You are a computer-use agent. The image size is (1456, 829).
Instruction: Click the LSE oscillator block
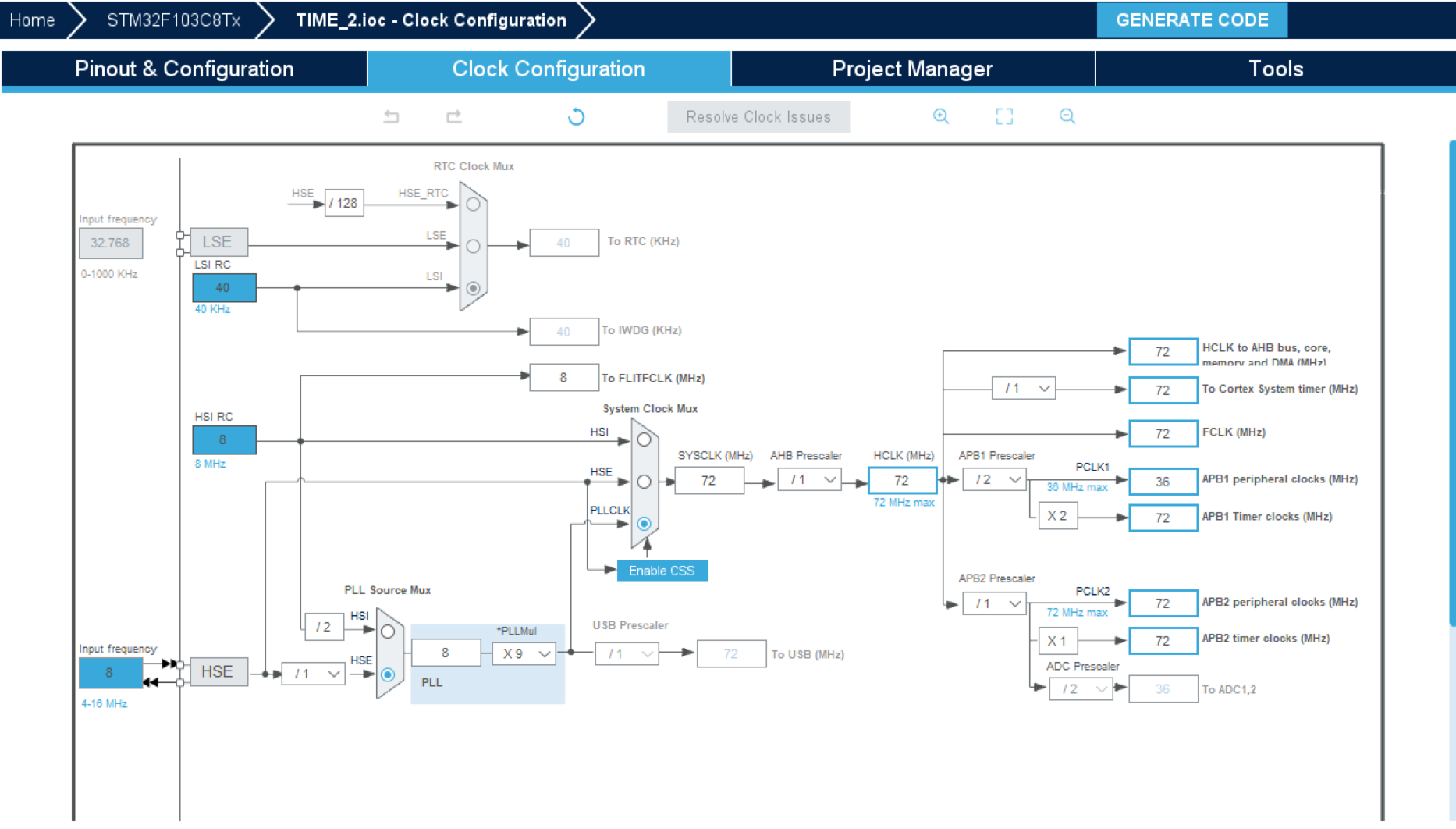(x=218, y=242)
